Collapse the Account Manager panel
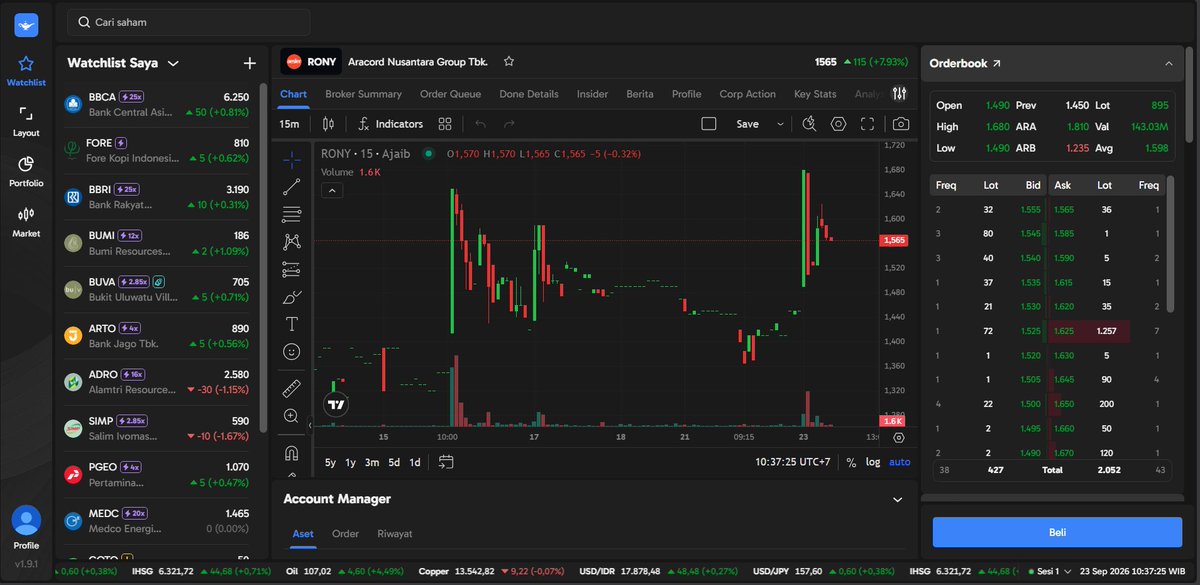The image size is (1200, 585). (897, 499)
